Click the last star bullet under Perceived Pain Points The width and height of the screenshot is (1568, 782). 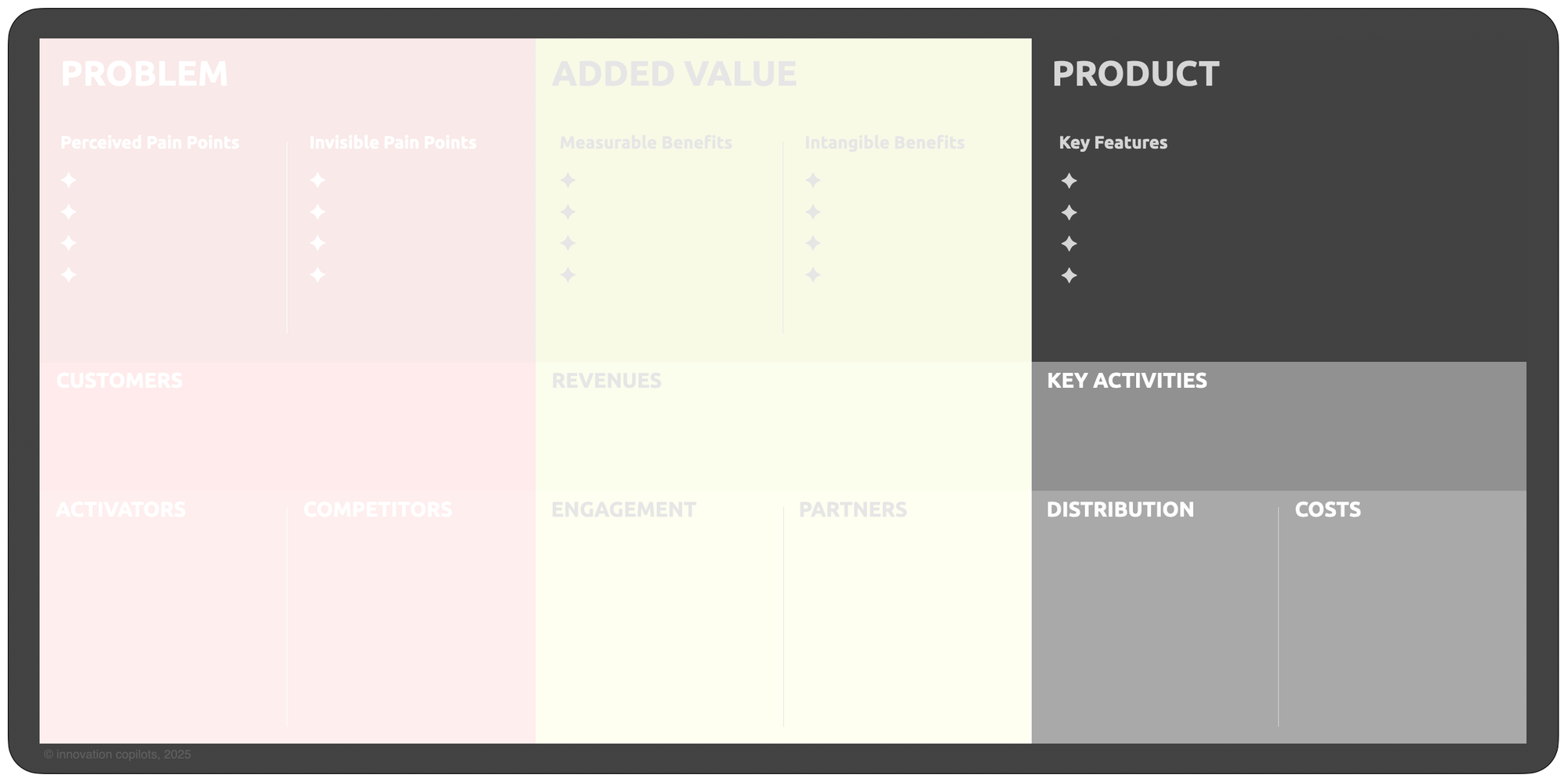coord(69,274)
